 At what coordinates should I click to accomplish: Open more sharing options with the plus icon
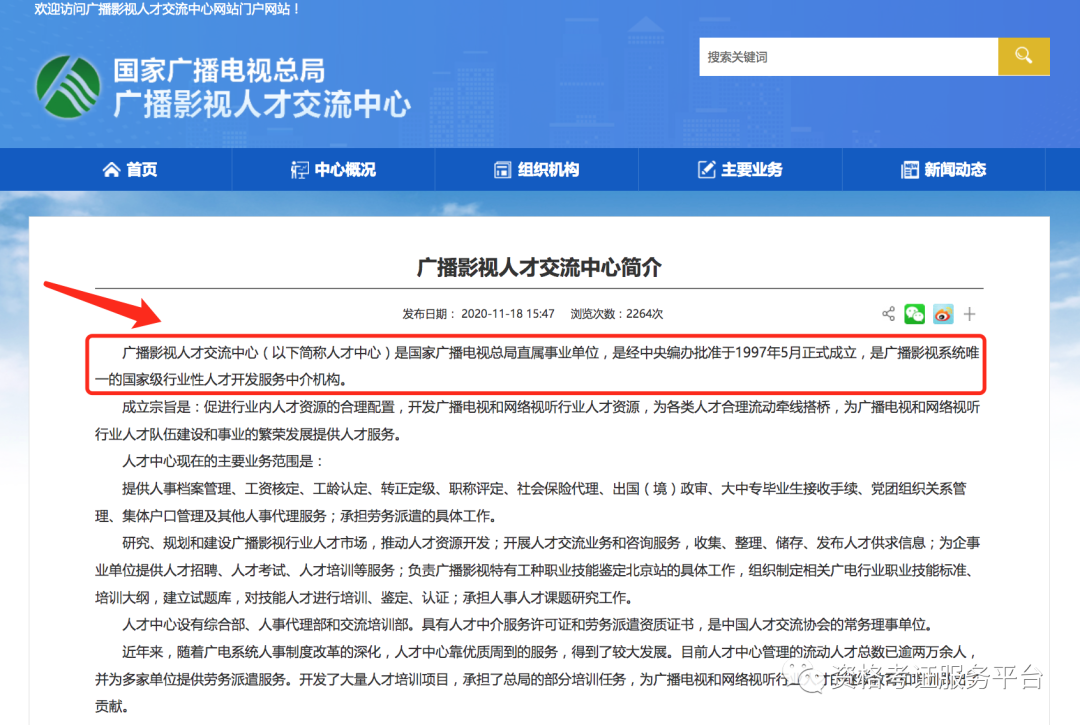(x=969, y=314)
